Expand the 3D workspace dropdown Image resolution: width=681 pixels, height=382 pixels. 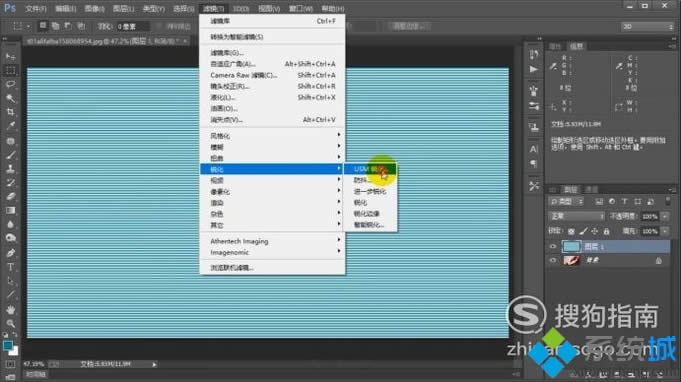coord(648,26)
